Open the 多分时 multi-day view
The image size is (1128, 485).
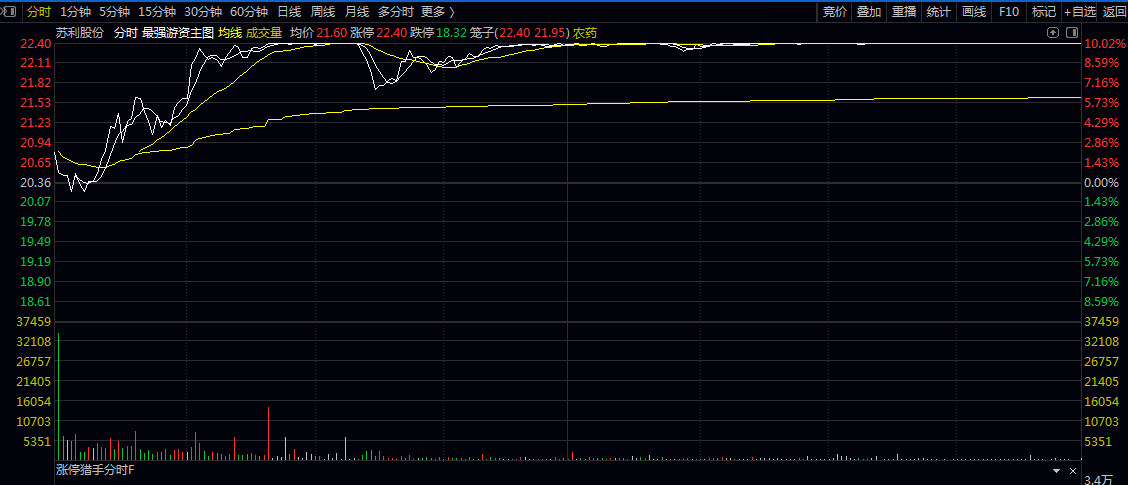click(x=396, y=12)
